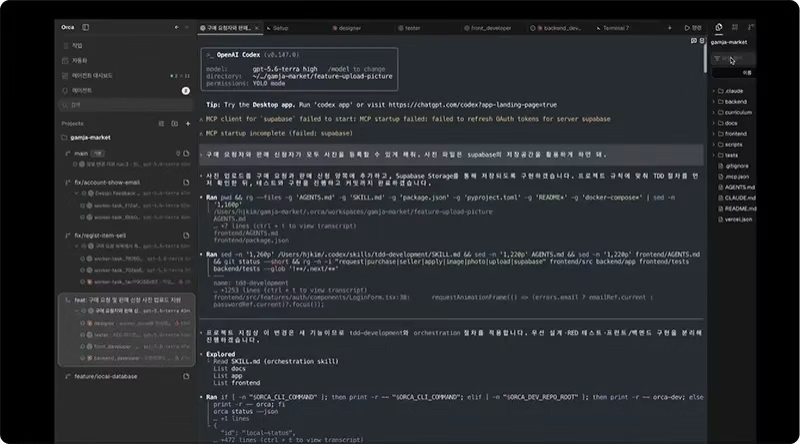
Task: Expand the backend folder
Action: (733, 102)
